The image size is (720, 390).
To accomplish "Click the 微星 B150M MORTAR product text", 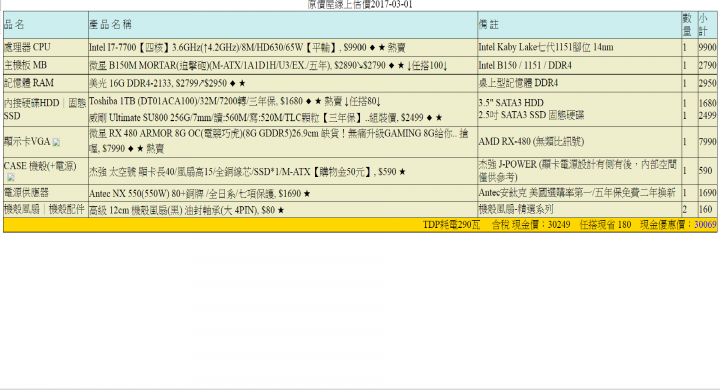I will coord(268,65).
